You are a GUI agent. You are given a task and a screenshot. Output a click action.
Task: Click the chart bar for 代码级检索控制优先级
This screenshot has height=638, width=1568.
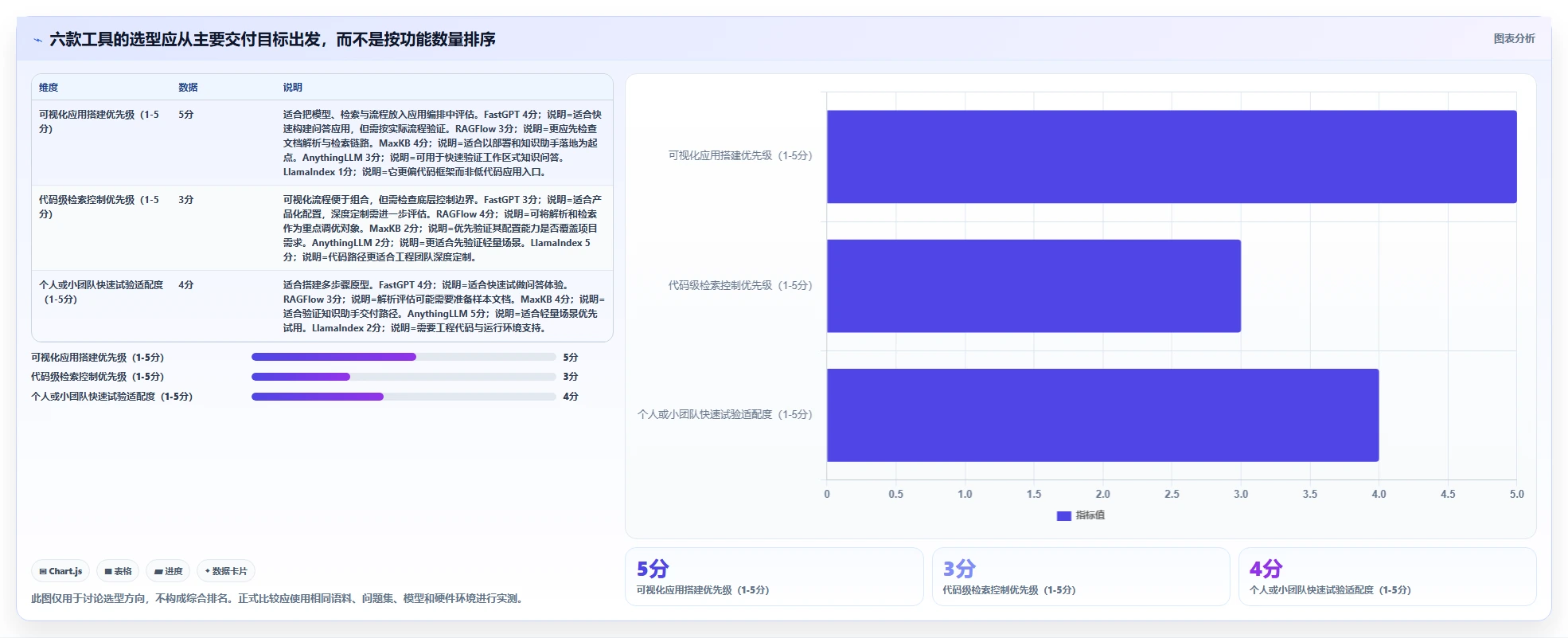coord(1034,286)
